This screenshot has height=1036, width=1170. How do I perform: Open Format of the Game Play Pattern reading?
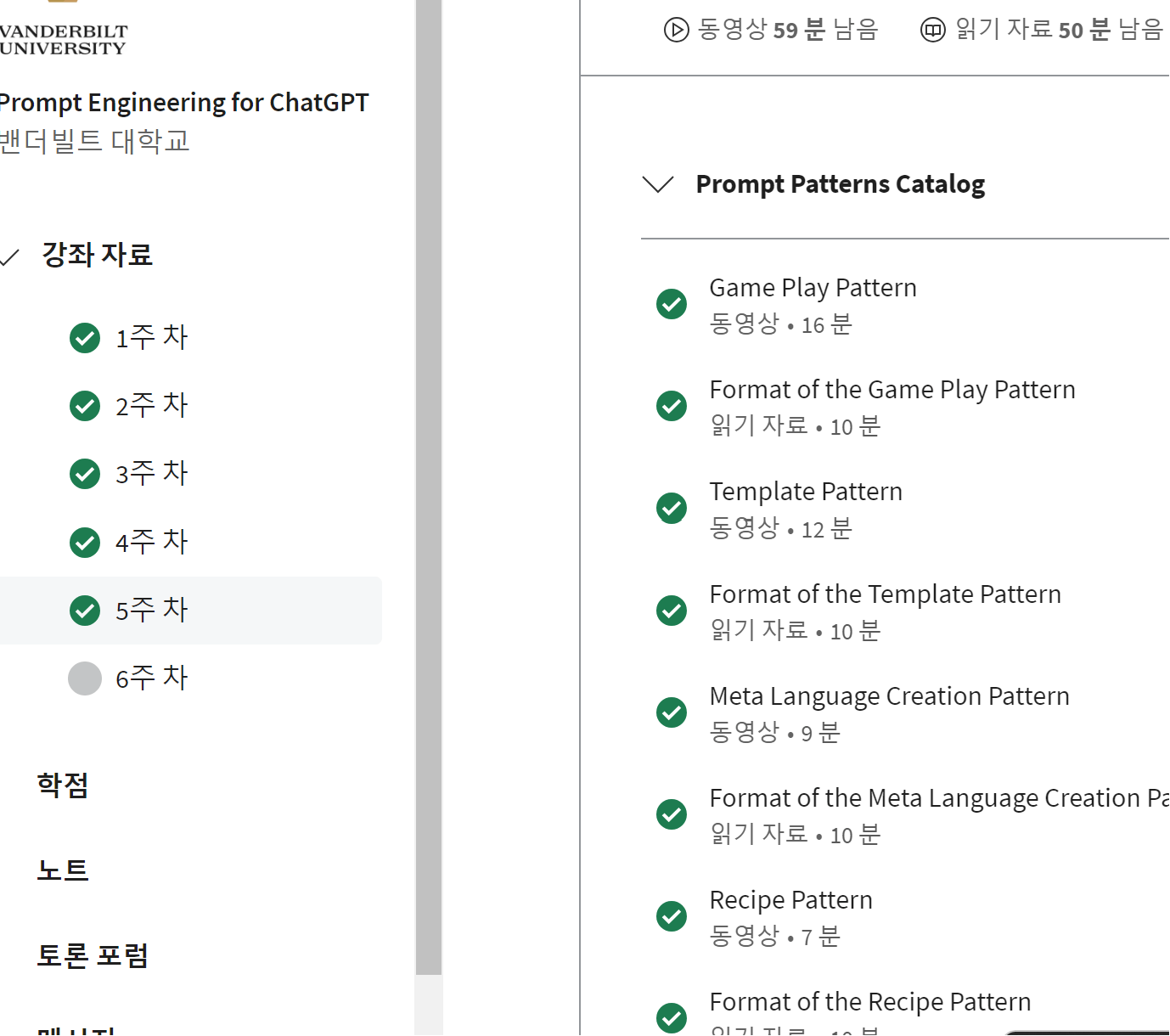click(892, 390)
